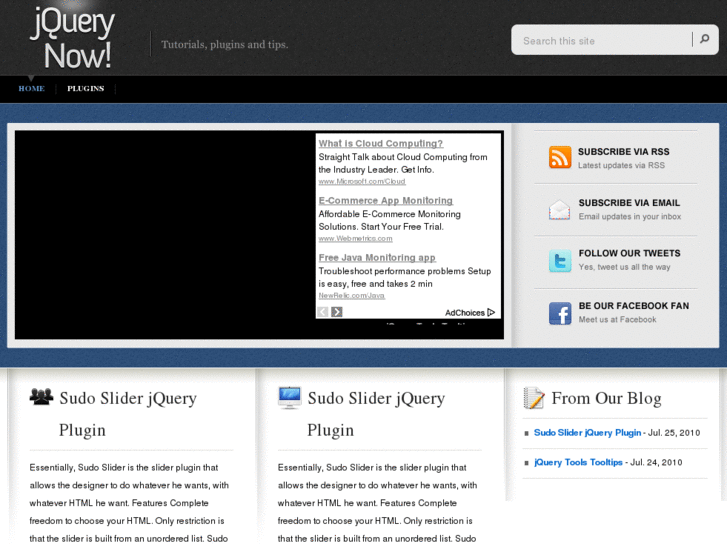
Task: Click the Twitter bird icon
Action: tap(560, 261)
